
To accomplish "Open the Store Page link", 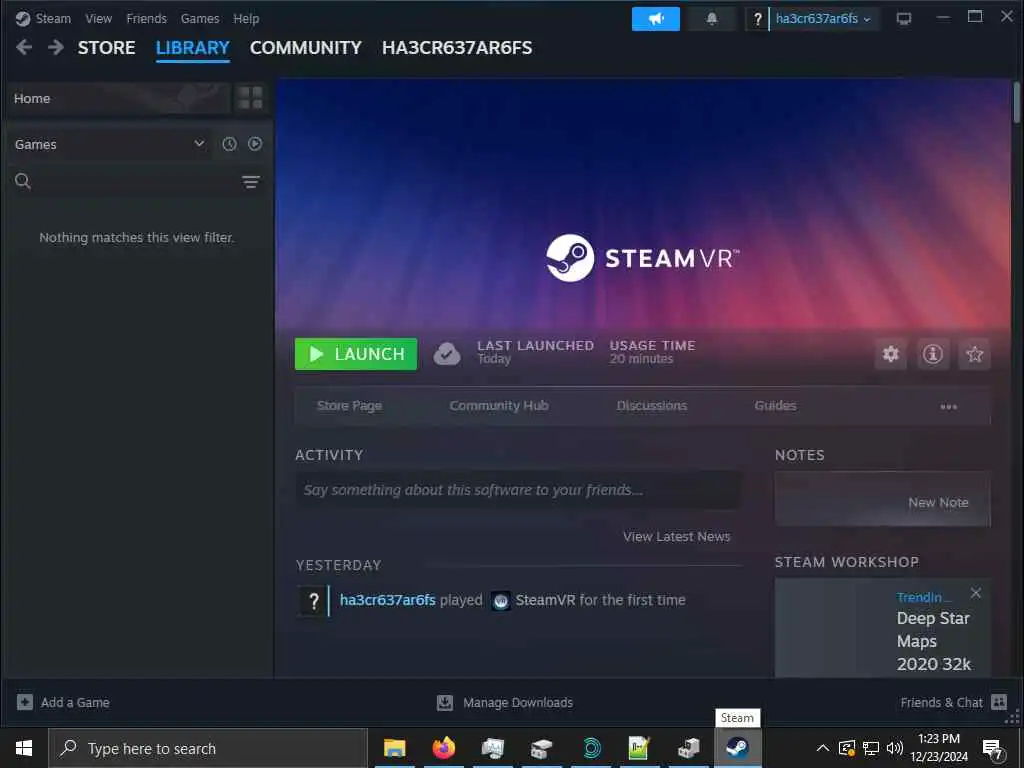I will (349, 406).
